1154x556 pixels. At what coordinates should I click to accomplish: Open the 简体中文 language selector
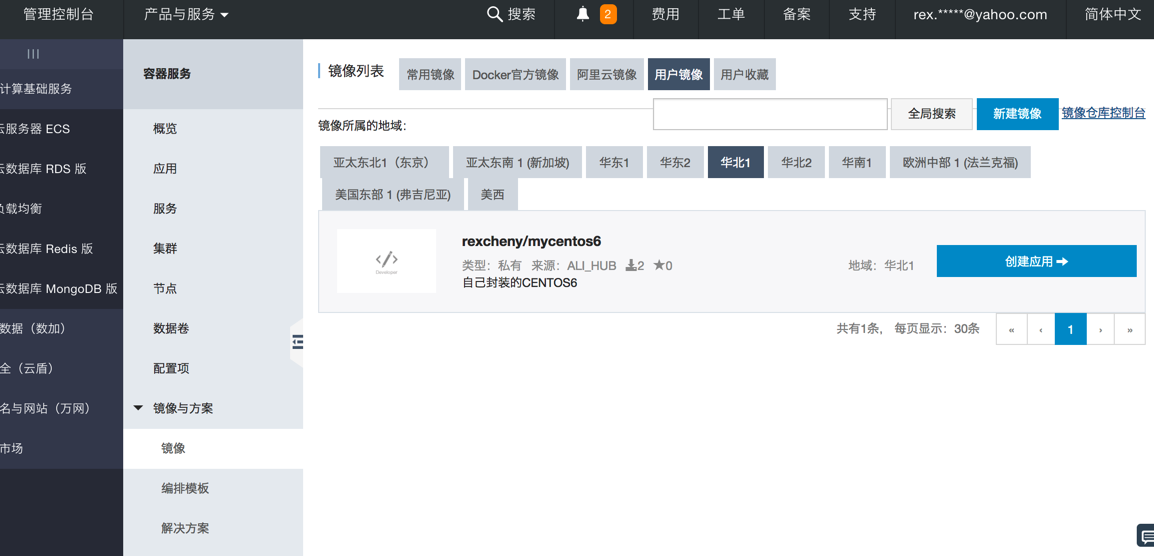tap(1112, 14)
